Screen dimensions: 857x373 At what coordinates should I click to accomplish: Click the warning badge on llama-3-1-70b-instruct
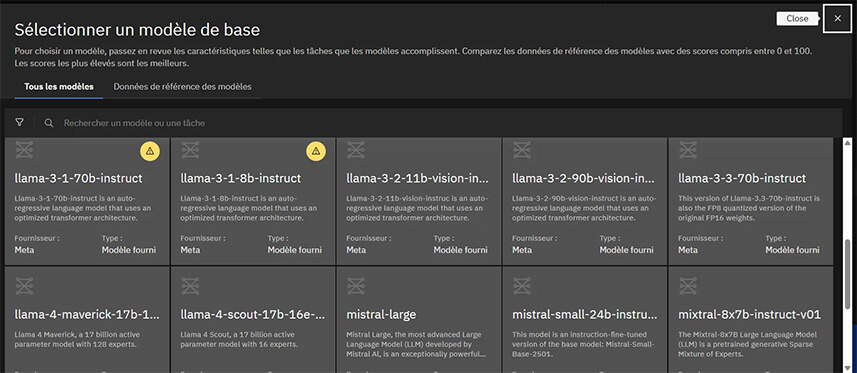pos(150,151)
